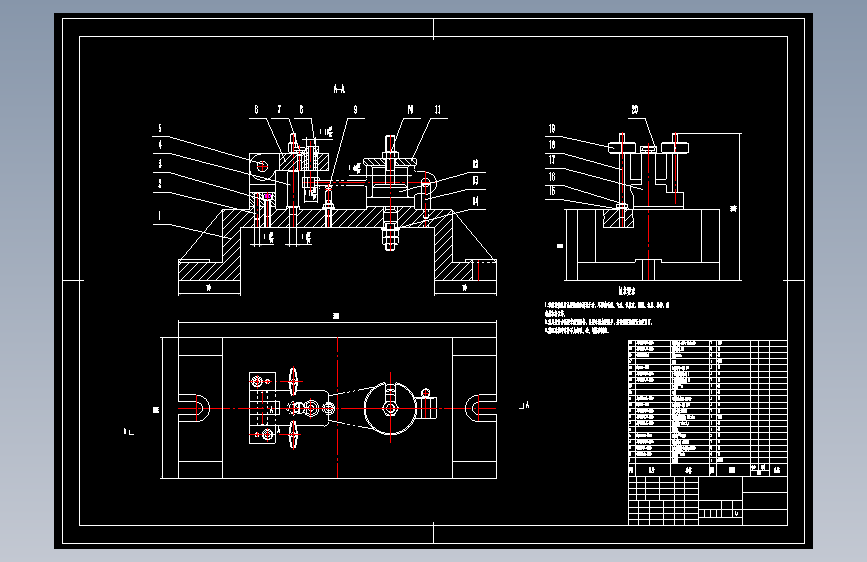Select the right foot width dimension in section
The height and width of the screenshot is (562, 867).
[x=464, y=288]
